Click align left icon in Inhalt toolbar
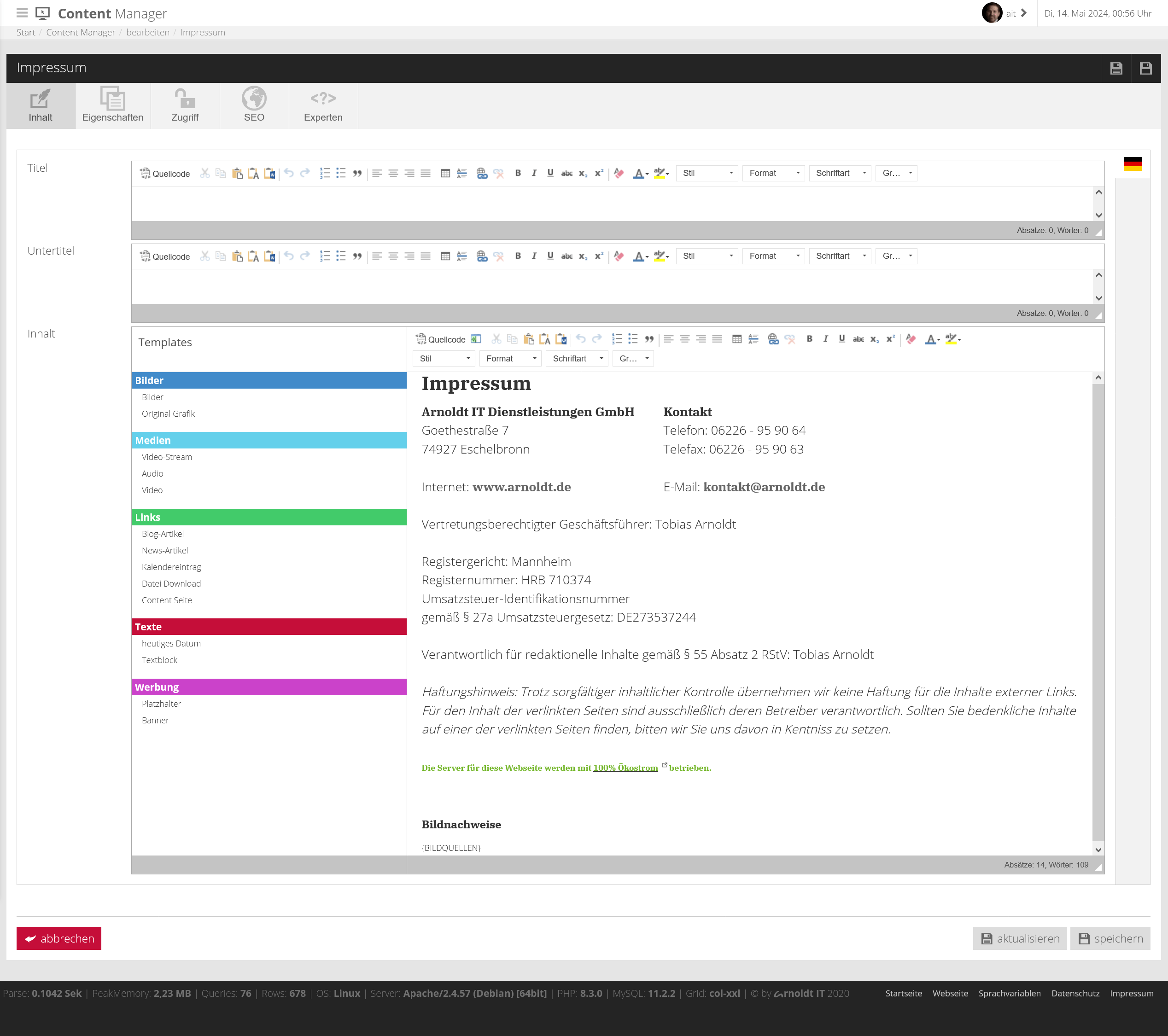The width and height of the screenshot is (1168, 1036). tap(669, 339)
